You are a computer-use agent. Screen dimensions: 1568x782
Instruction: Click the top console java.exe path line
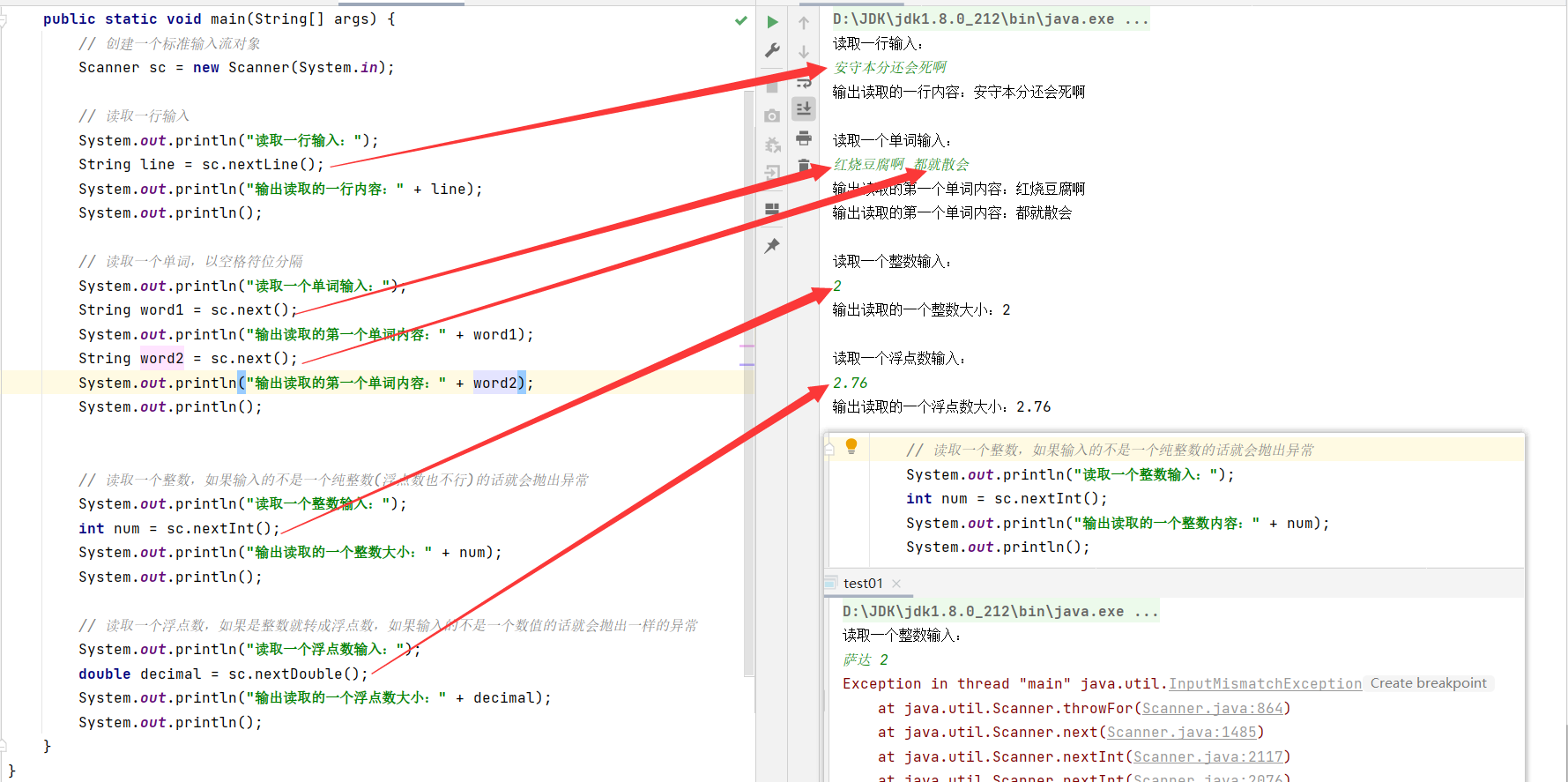click(x=991, y=19)
